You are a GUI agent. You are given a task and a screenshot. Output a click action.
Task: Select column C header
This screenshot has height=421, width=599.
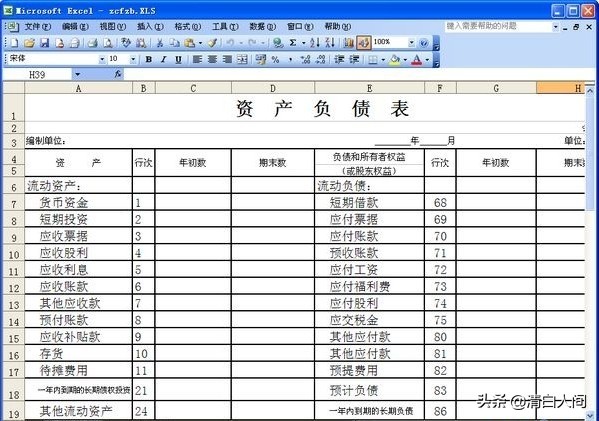point(193,88)
